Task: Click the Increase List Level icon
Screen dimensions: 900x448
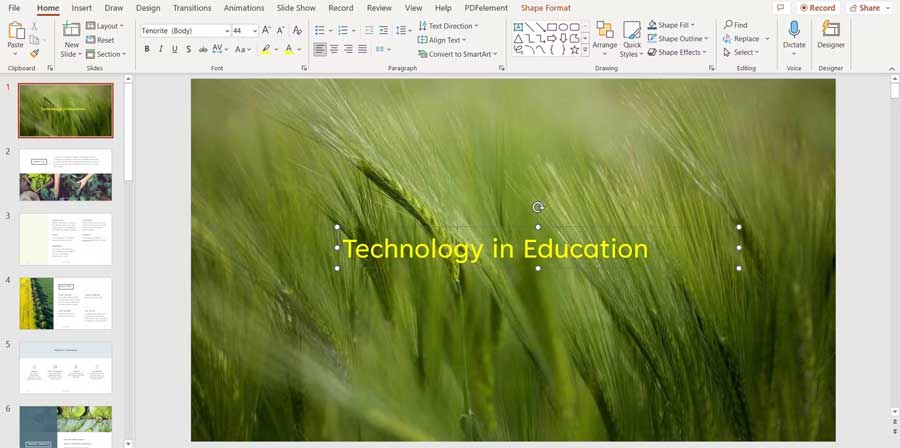Action: [x=383, y=30]
